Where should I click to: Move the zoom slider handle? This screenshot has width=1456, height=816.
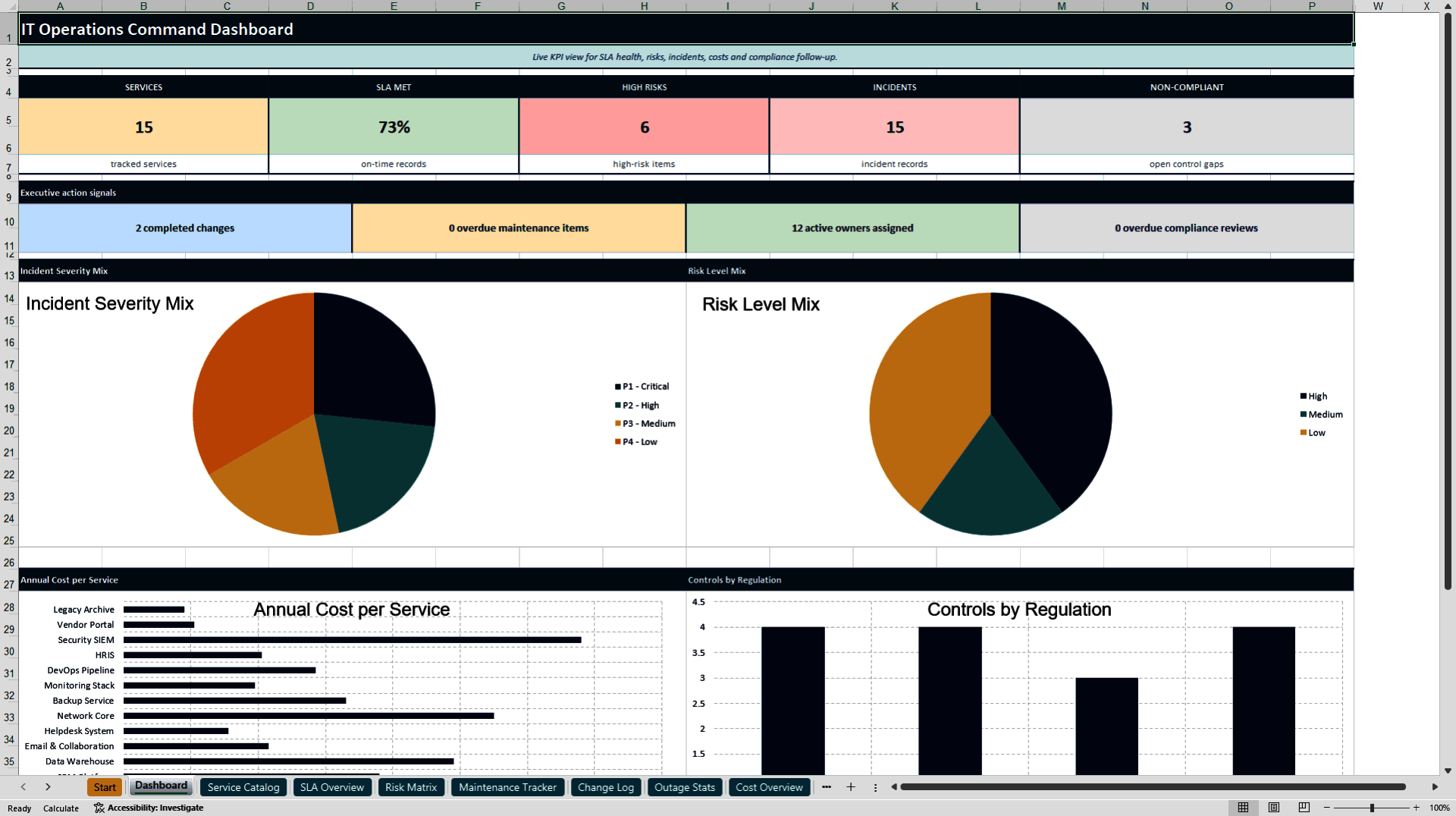pyautogui.click(x=1372, y=808)
